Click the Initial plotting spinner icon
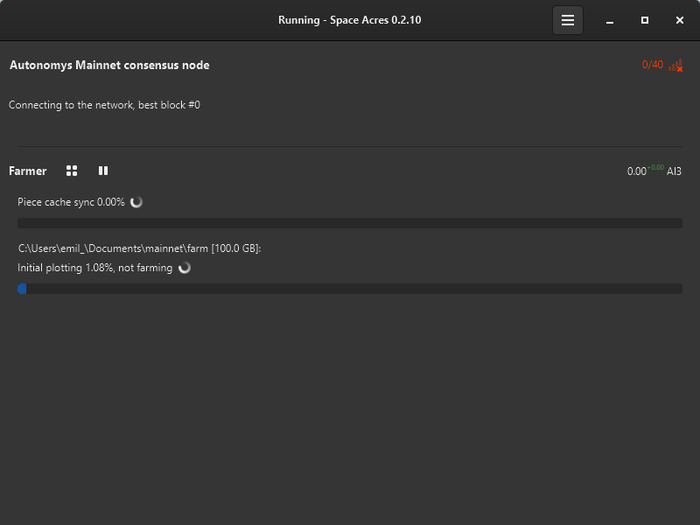Viewport: 700px width, 525px height. [x=184, y=268]
